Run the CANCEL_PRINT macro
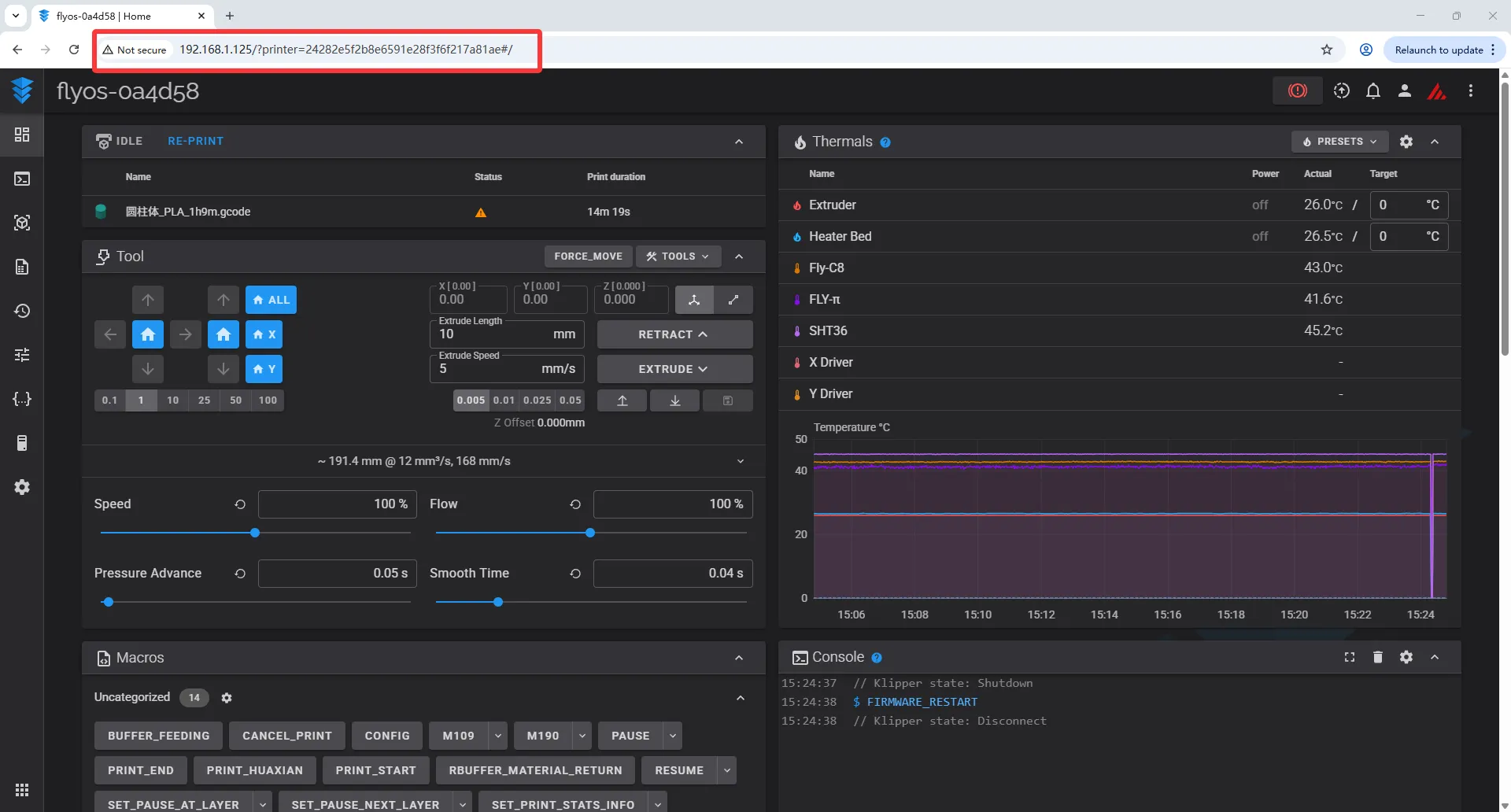 coord(286,736)
